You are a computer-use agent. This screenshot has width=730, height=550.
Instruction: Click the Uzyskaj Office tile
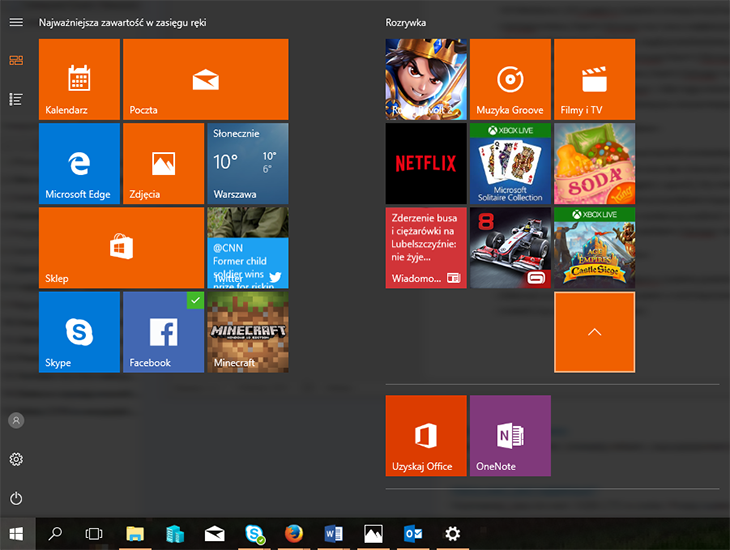(426, 436)
